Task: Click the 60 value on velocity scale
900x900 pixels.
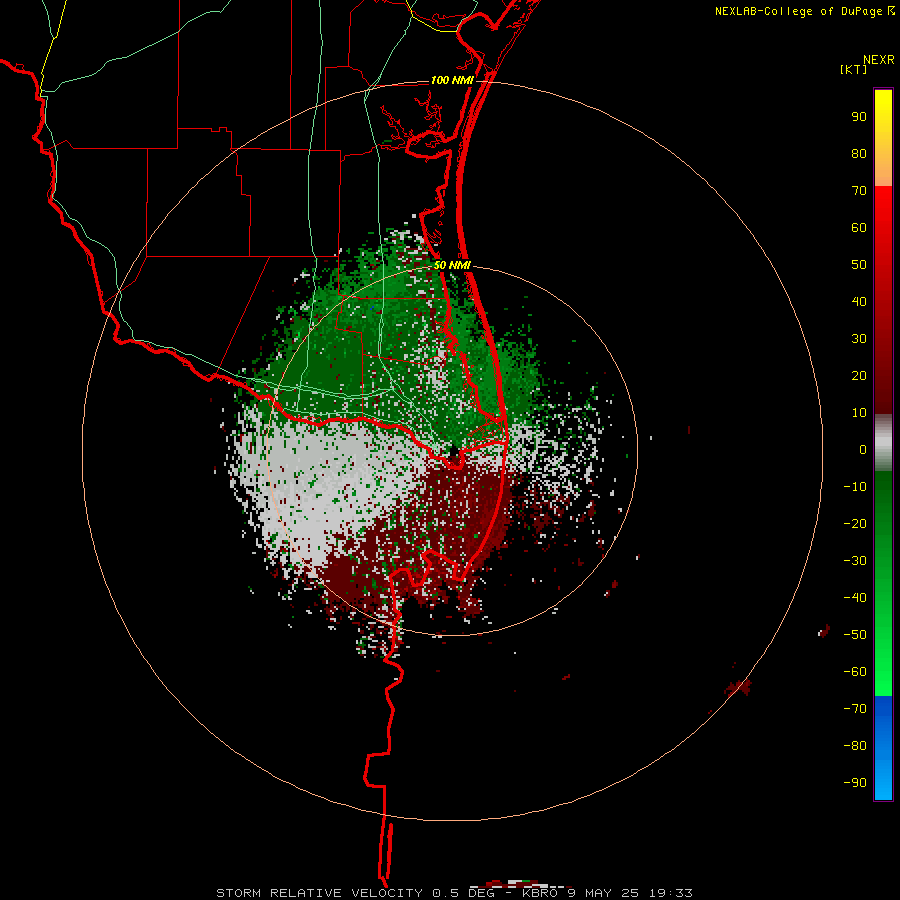Action: (859, 228)
